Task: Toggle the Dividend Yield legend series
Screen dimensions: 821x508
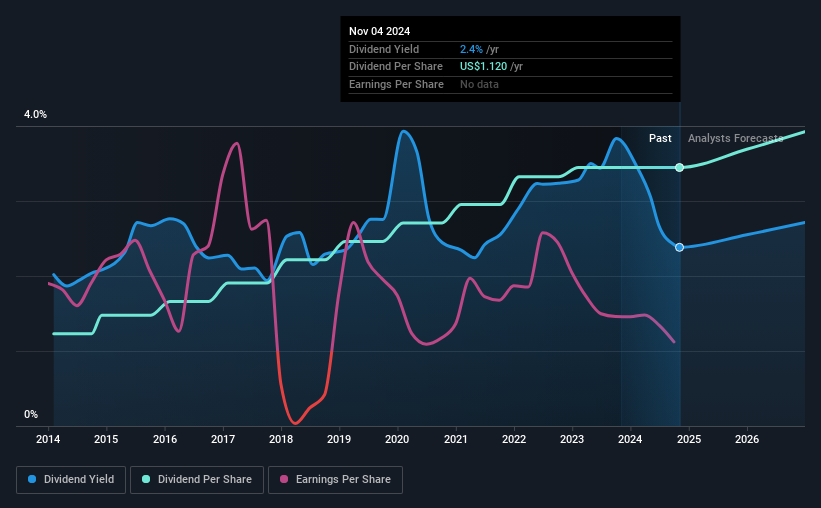Action: 71,480
